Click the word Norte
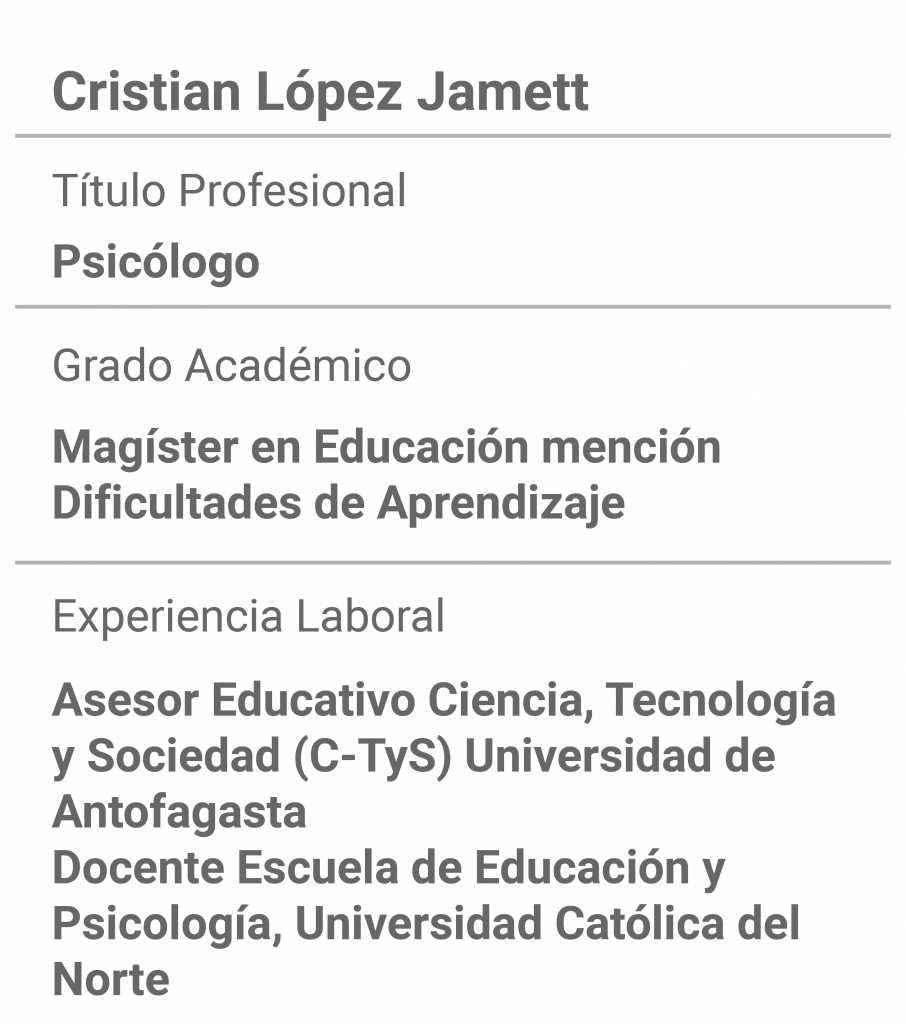 [111, 980]
